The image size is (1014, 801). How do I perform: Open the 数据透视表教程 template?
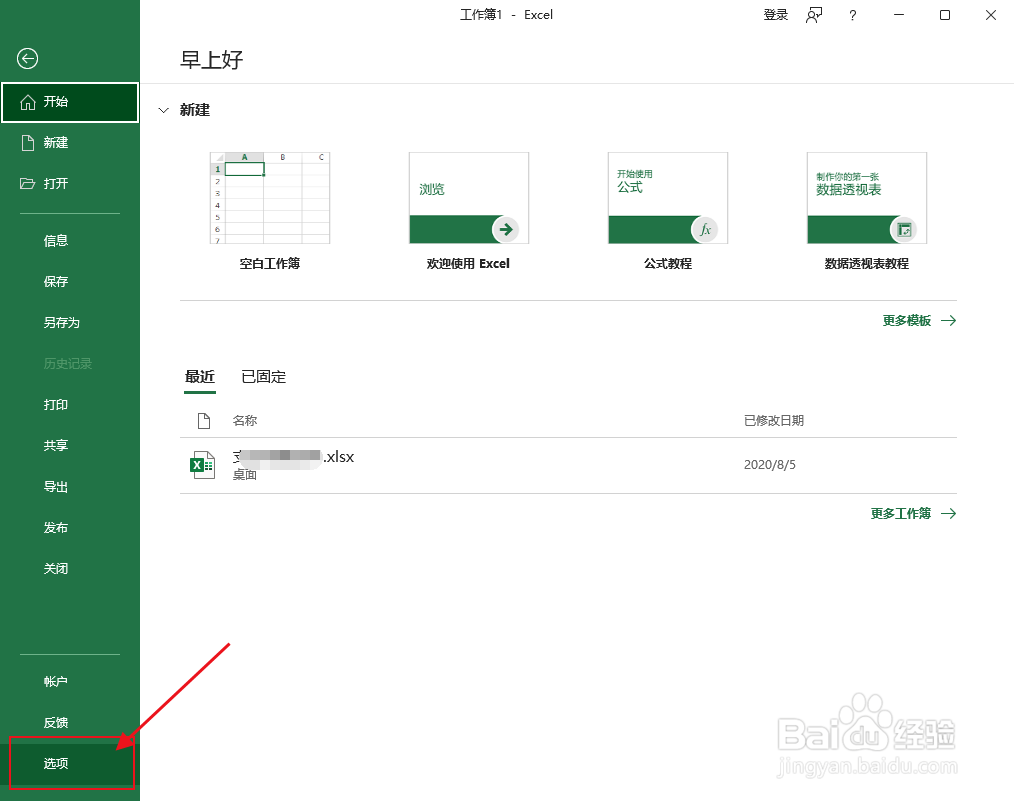click(867, 198)
